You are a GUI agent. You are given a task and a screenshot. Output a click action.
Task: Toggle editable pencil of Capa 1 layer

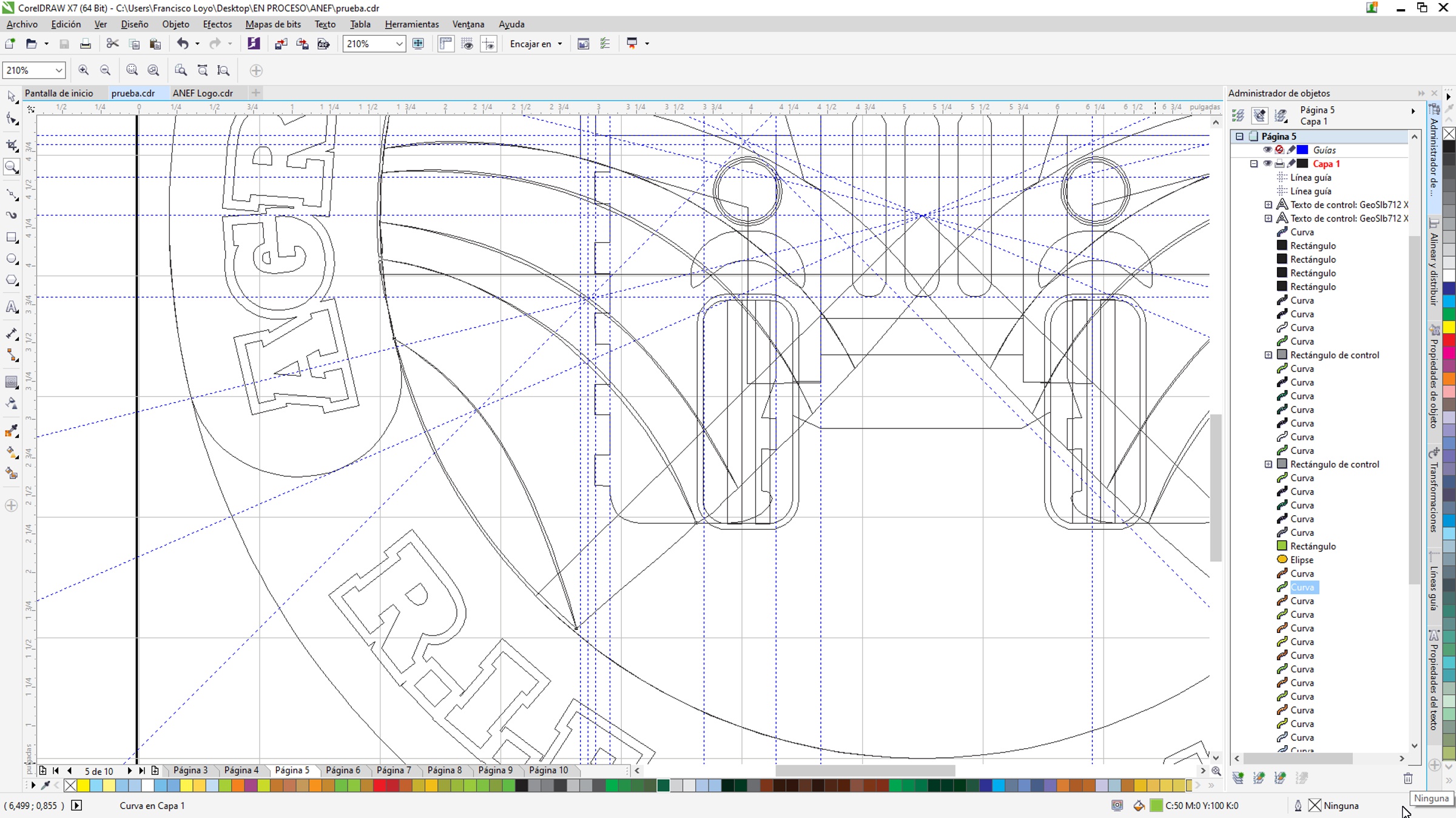point(1291,164)
